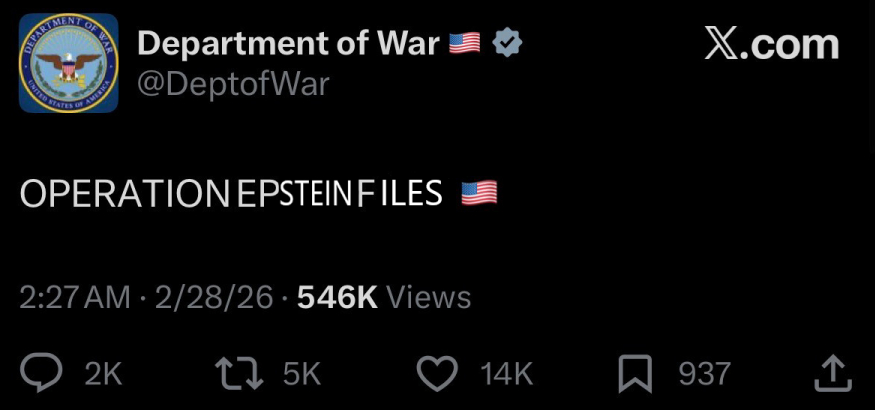
Task: Click the reply speech bubble icon
Action: coord(43,374)
